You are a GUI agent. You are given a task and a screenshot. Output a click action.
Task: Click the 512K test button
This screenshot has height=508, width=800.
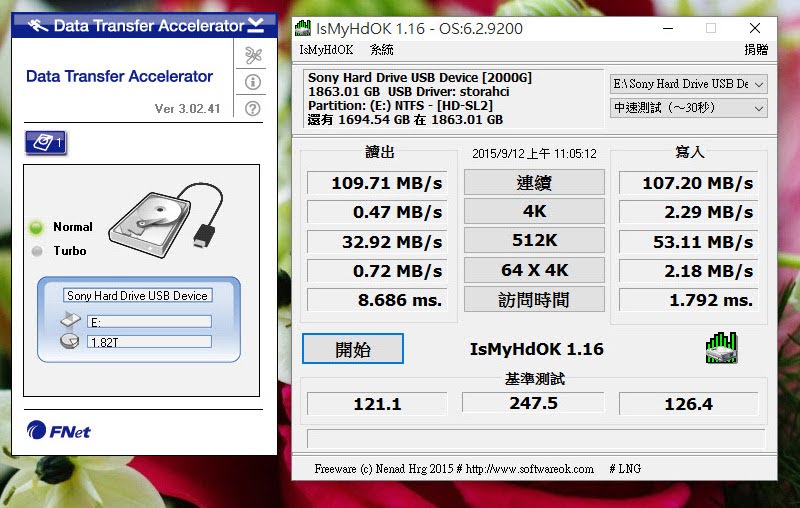pyautogui.click(x=534, y=240)
